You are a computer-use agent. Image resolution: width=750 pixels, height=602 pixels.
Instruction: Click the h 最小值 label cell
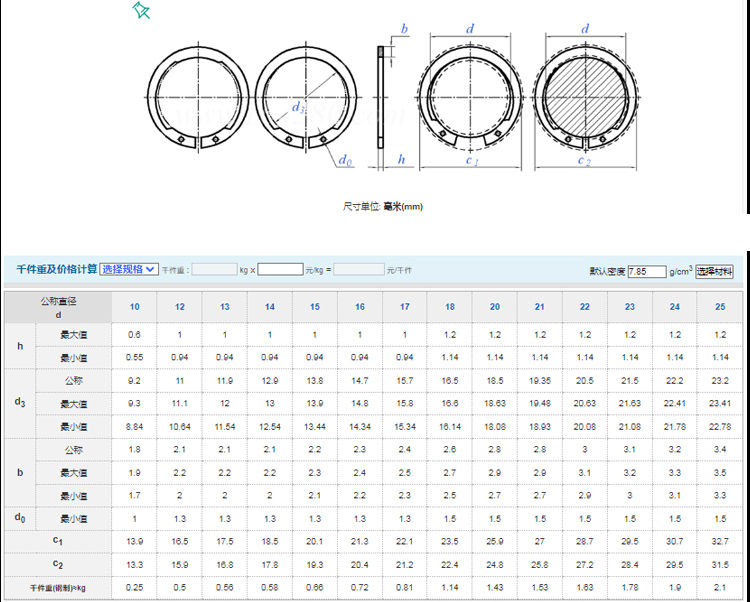click(74, 358)
